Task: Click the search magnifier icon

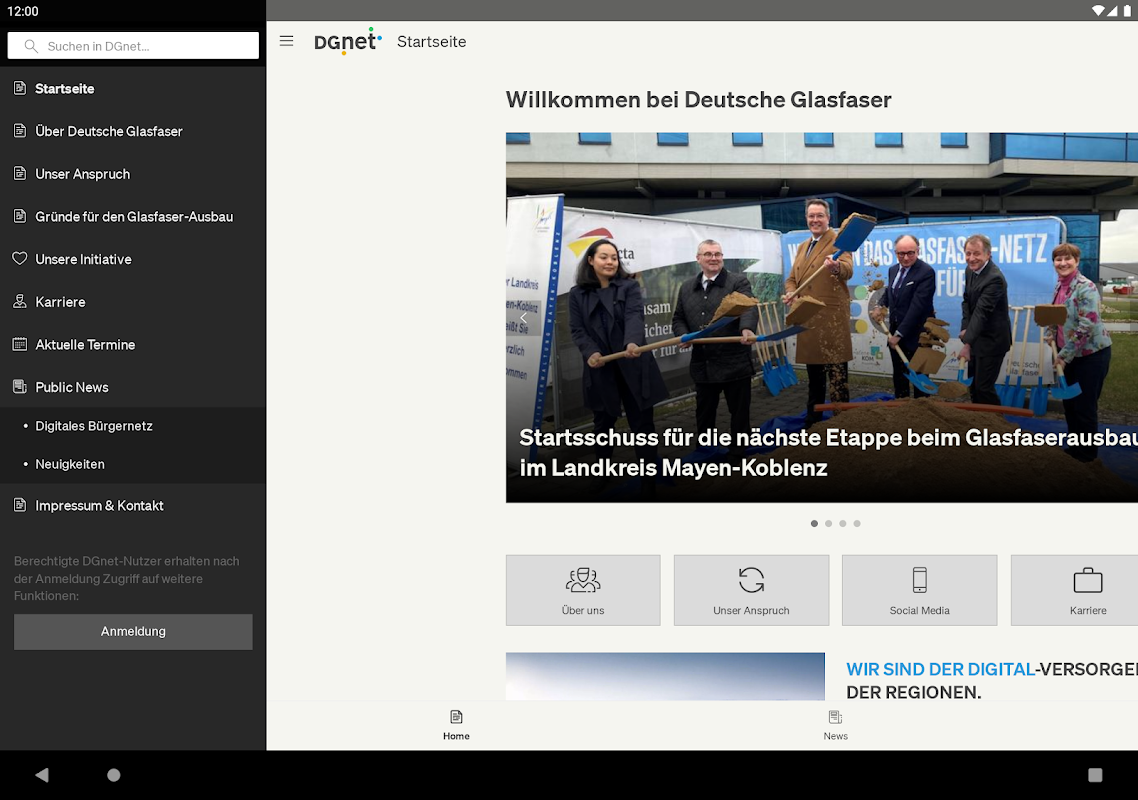Action: (31, 46)
